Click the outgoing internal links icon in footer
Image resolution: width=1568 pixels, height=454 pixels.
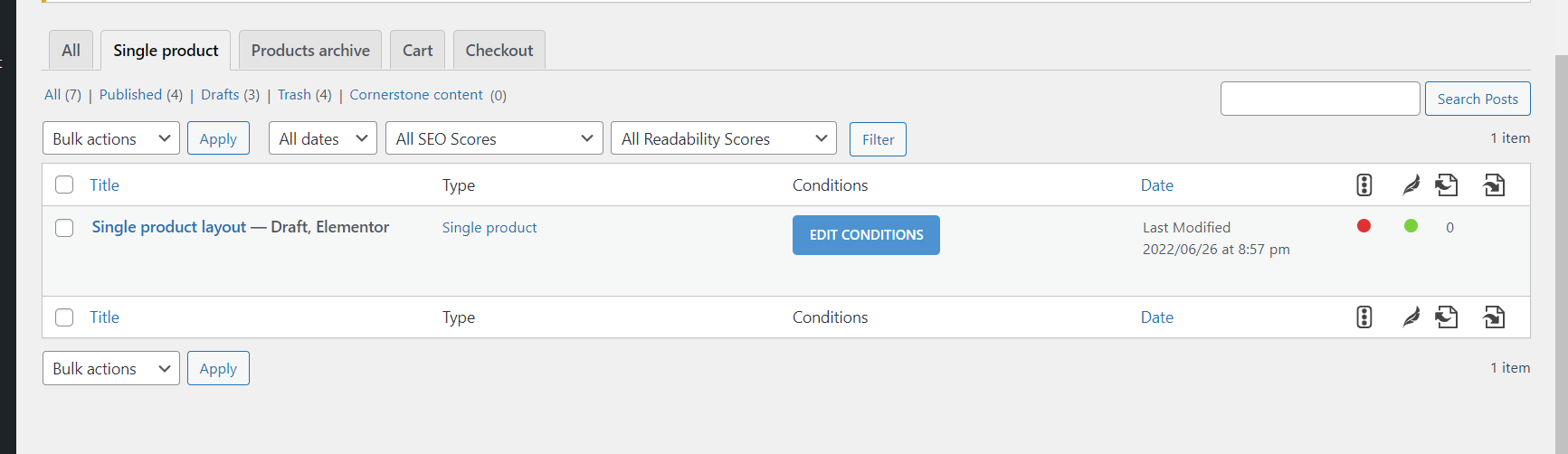(1447, 317)
